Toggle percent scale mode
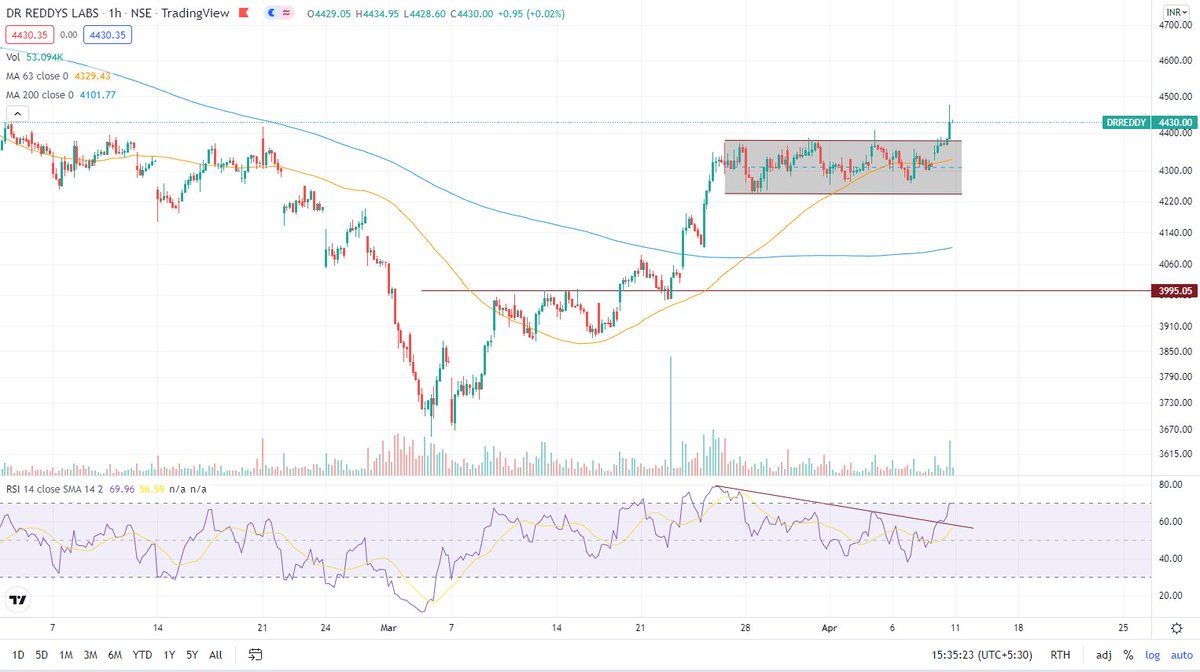Image resolution: width=1200 pixels, height=672 pixels. tap(1128, 655)
